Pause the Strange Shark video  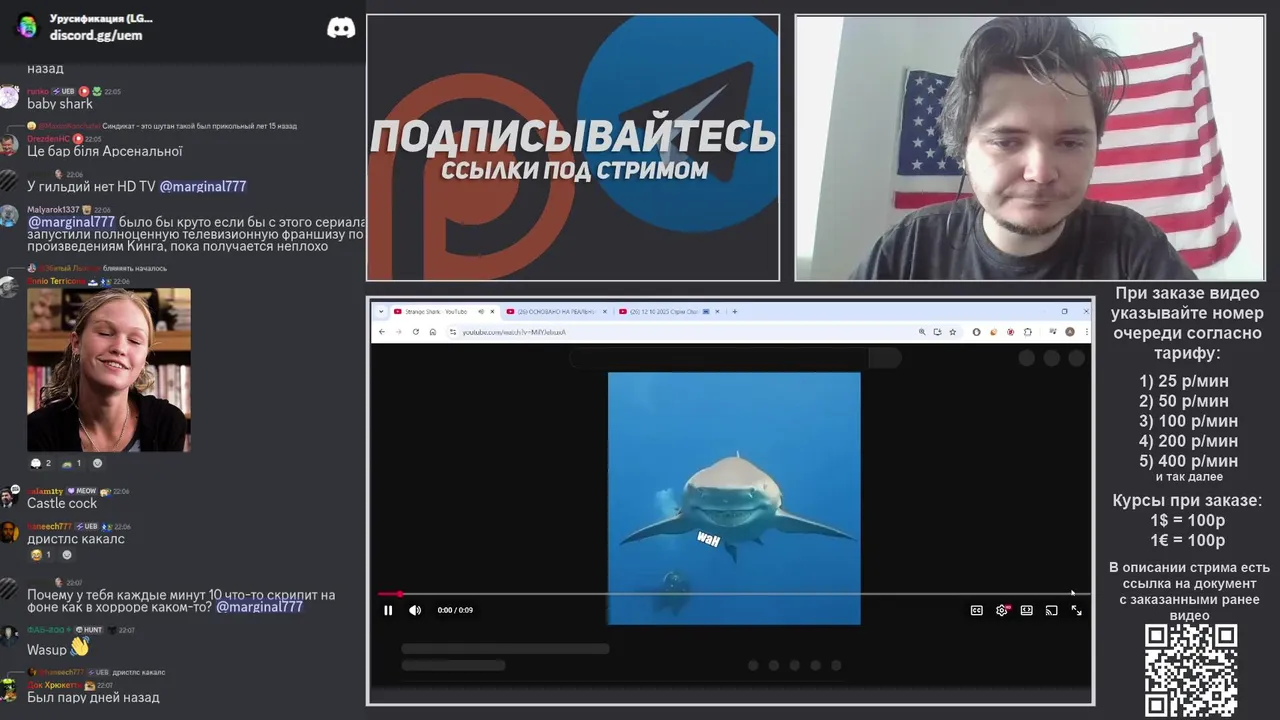(x=388, y=610)
